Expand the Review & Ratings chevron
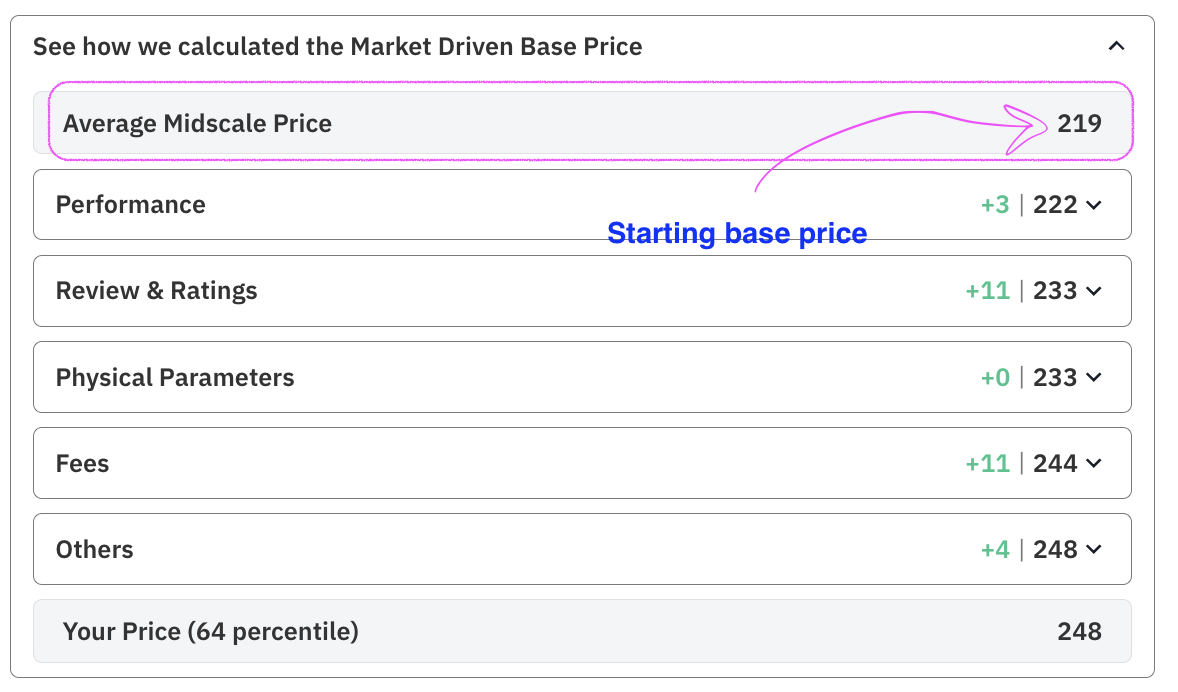 pos(1094,291)
